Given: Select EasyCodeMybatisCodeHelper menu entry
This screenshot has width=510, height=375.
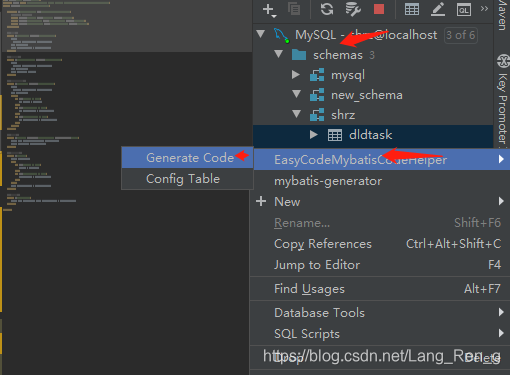Looking at the screenshot, I should click(381, 159).
